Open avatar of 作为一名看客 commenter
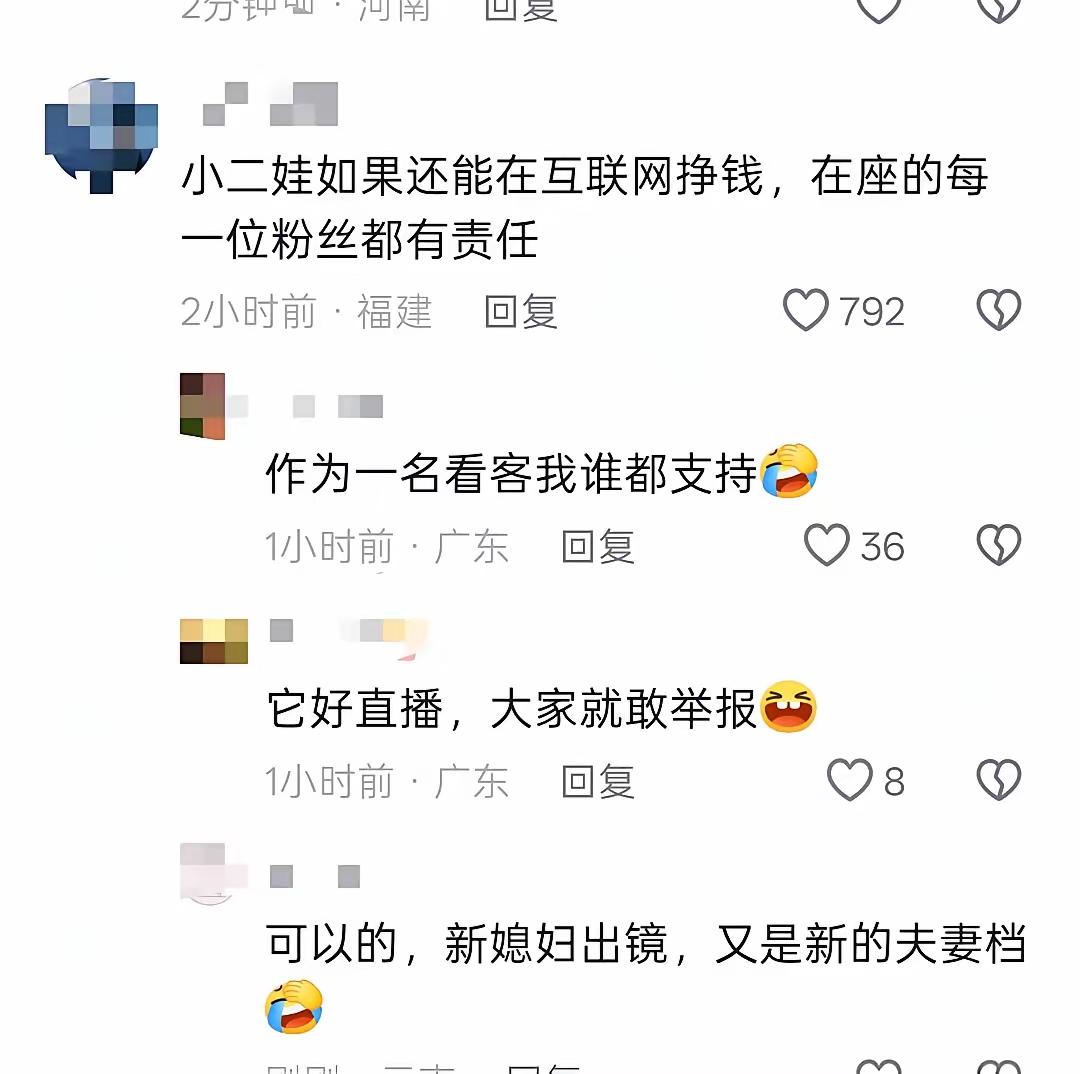Image resolution: width=1080 pixels, height=1074 pixels. (202, 406)
